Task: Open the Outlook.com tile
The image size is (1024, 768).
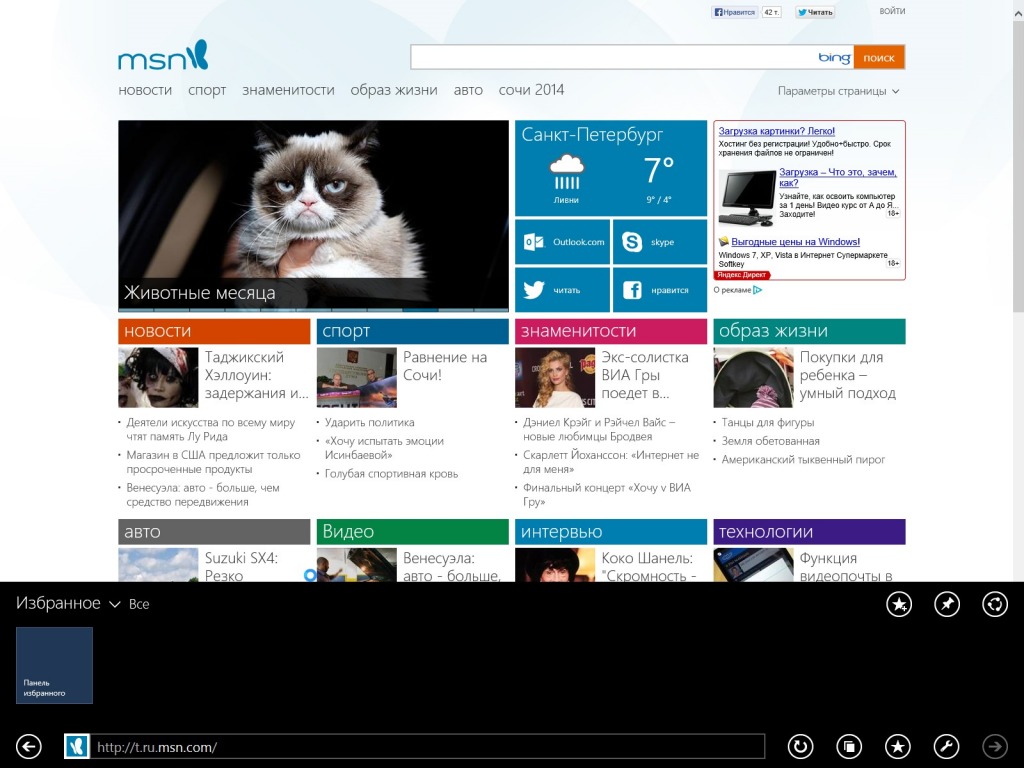Action: (562, 242)
